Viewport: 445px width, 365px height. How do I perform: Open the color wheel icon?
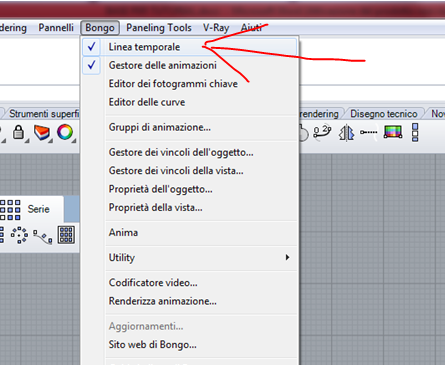click(x=65, y=132)
